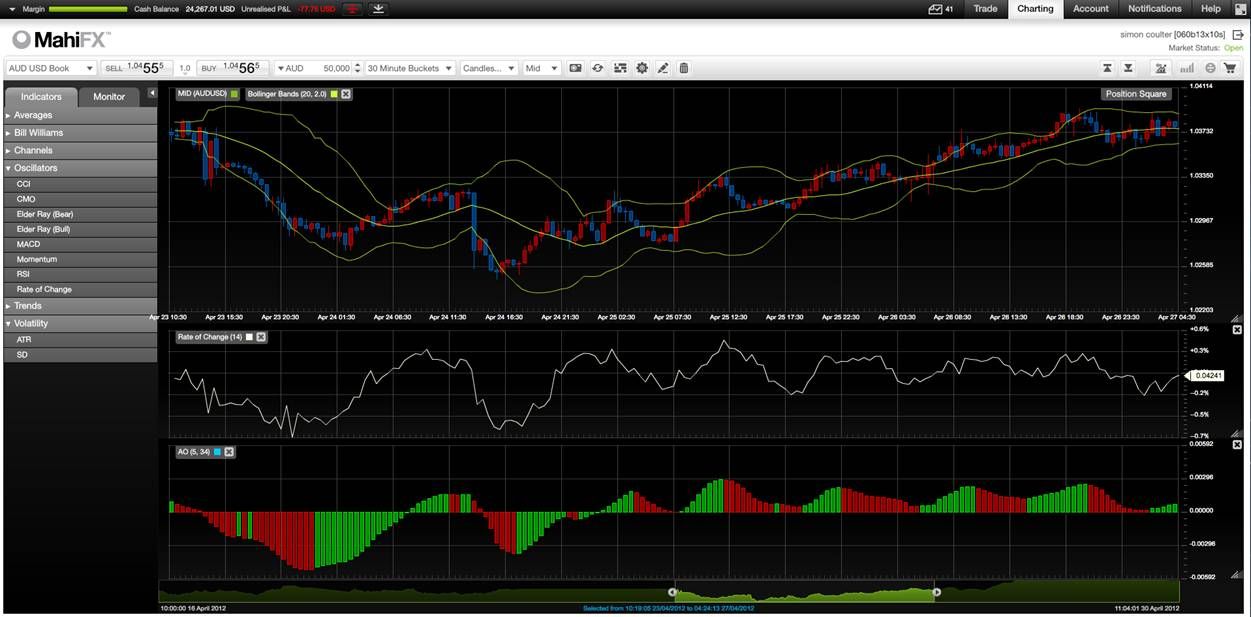1251x617 pixels.
Task: Add the SD volatility indicator
Action: pos(80,354)
